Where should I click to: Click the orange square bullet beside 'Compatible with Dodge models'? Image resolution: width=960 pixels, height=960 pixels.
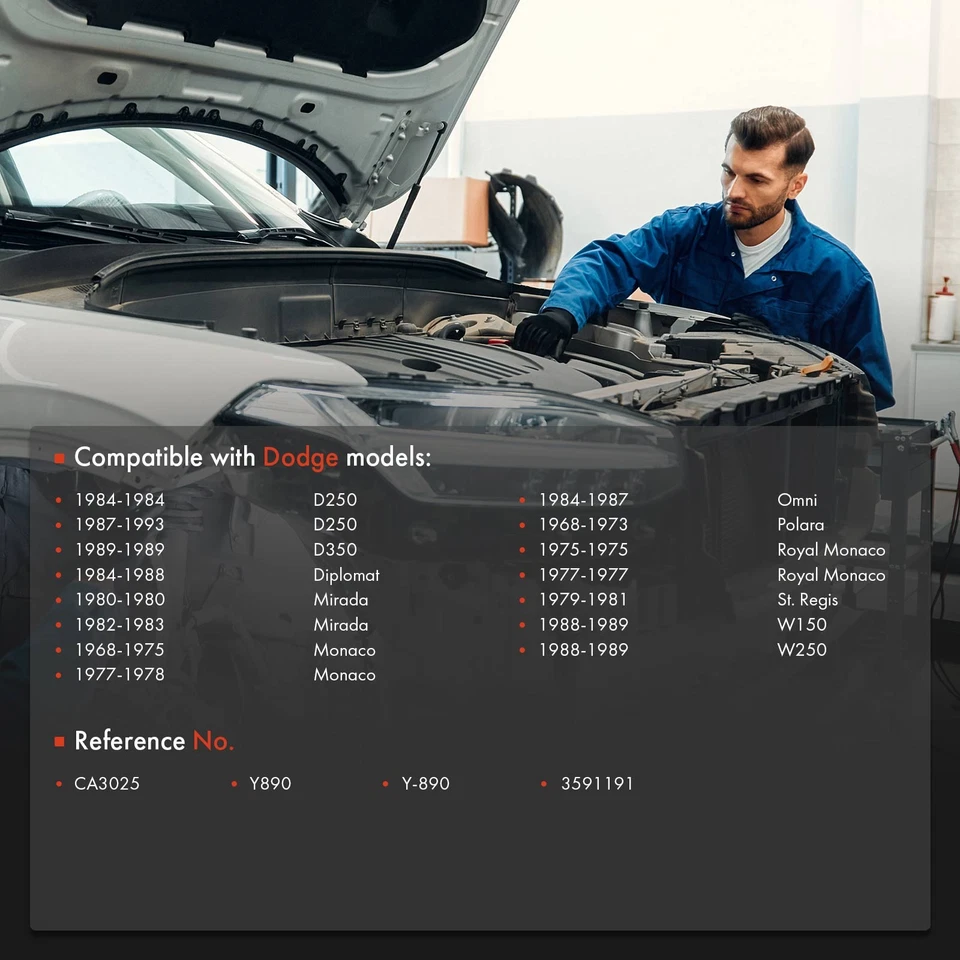(59, 457)
